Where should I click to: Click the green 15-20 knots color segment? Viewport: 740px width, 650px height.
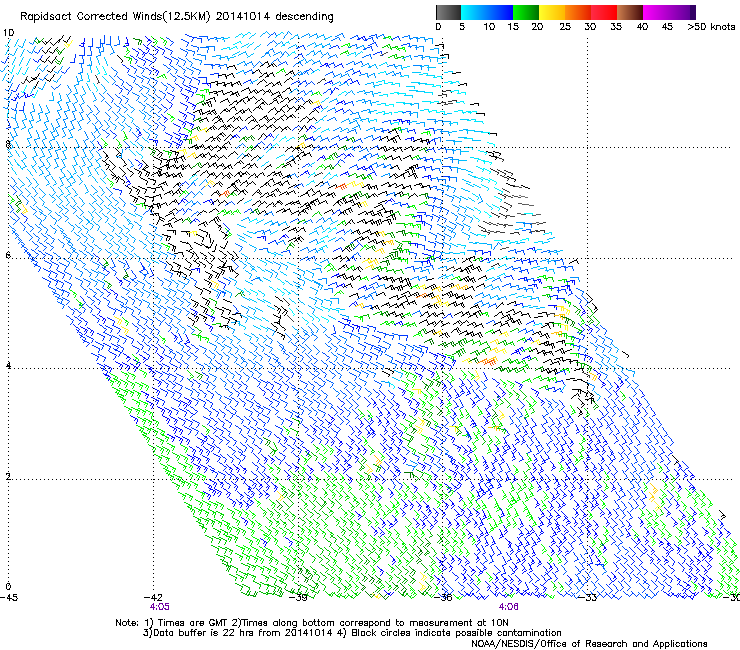coord(526,13)
